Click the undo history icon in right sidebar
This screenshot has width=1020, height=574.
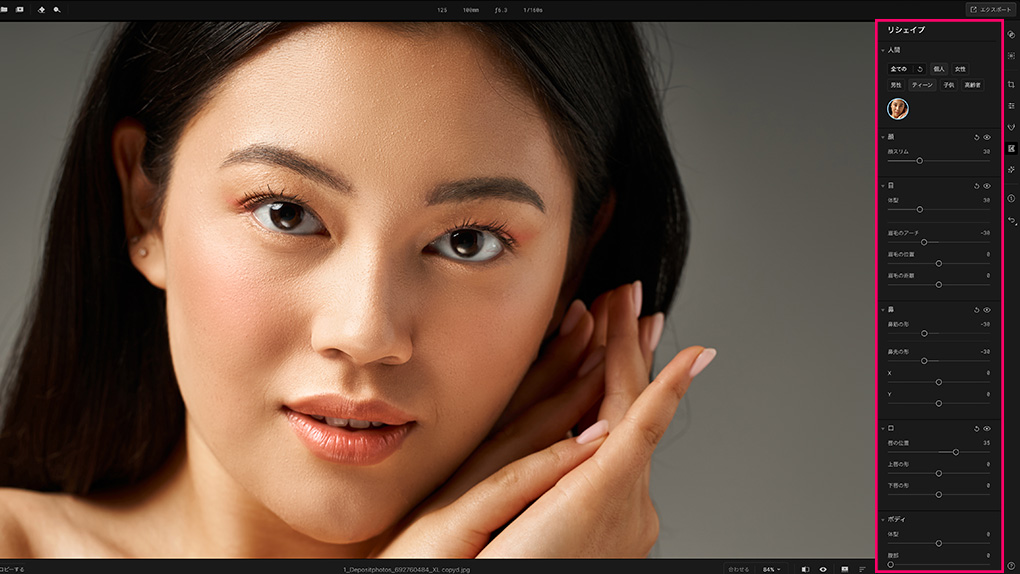click(1011, 221)
